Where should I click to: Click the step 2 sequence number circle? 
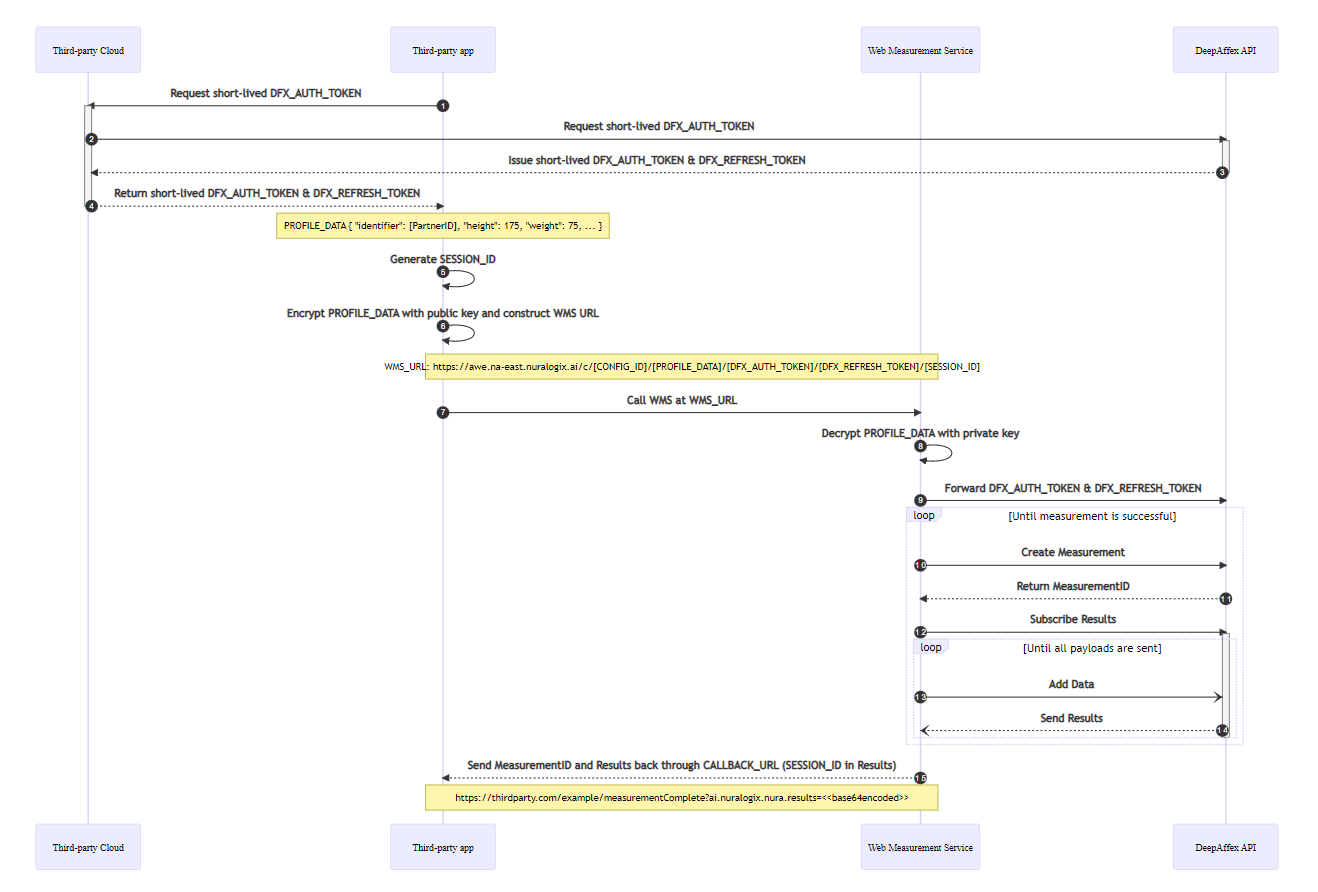click(91, 139)
